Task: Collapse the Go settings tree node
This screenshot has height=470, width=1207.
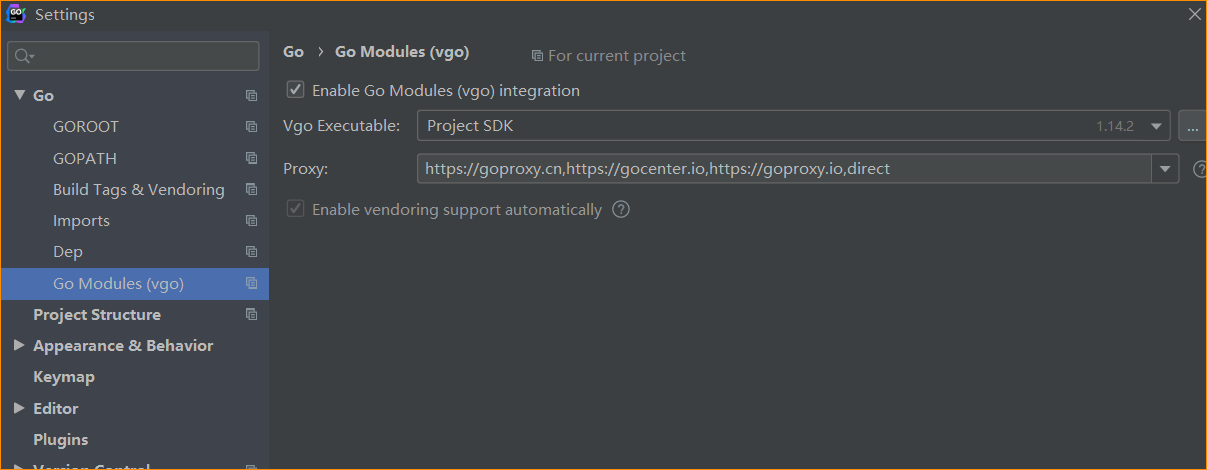Action: tap(19, 95)
